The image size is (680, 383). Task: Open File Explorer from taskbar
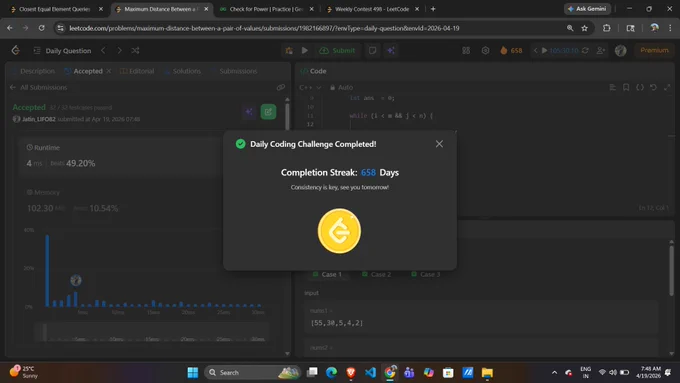tap(487, 373)
